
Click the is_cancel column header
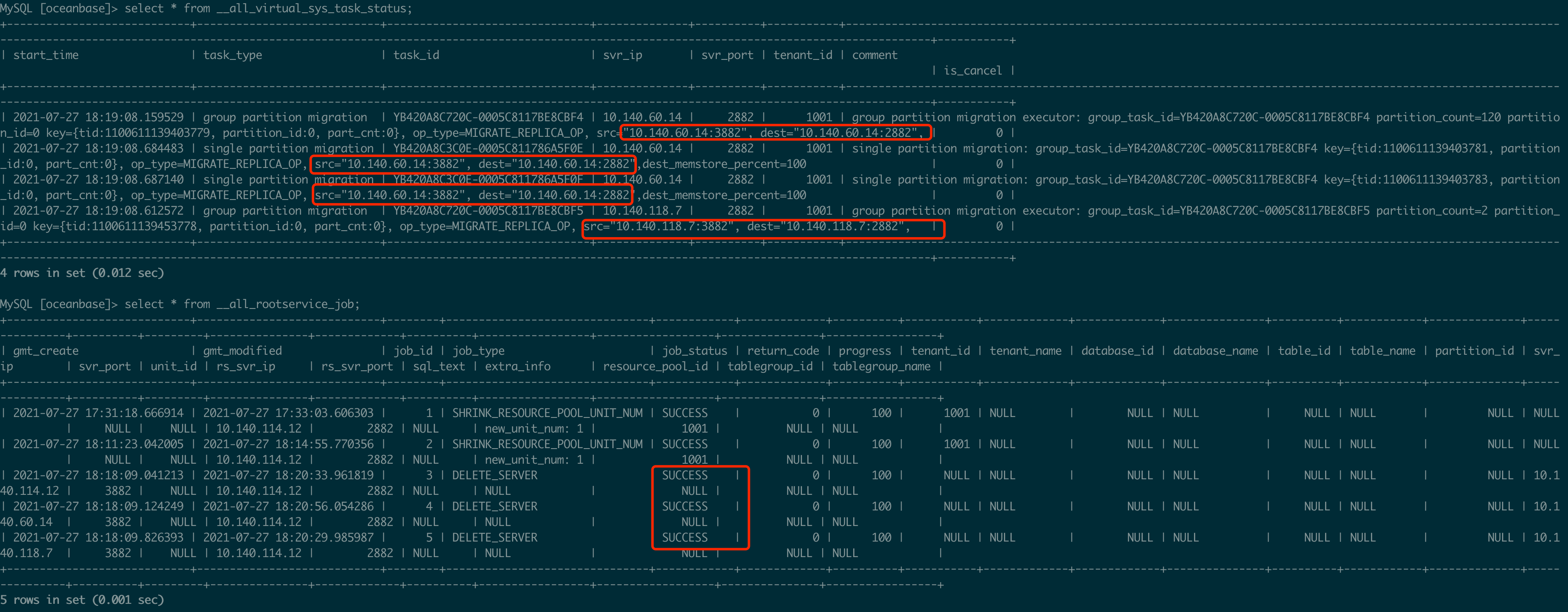pyautogui.click(x=972, y=70)
